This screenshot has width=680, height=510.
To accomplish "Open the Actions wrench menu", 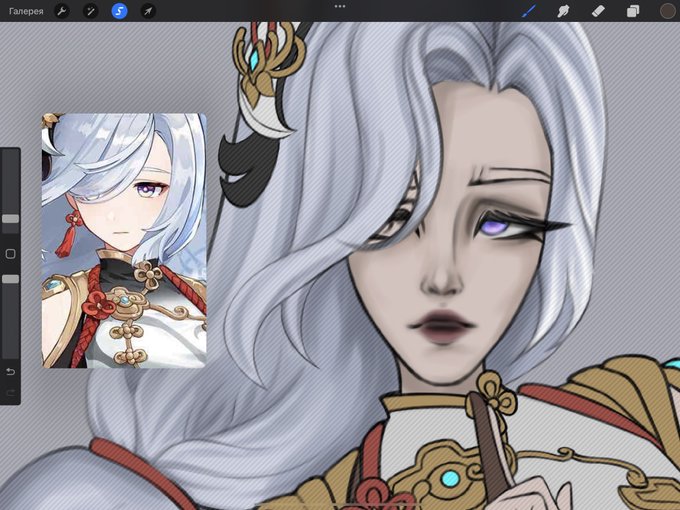I will pyautogui.click(x=62, y=11).
